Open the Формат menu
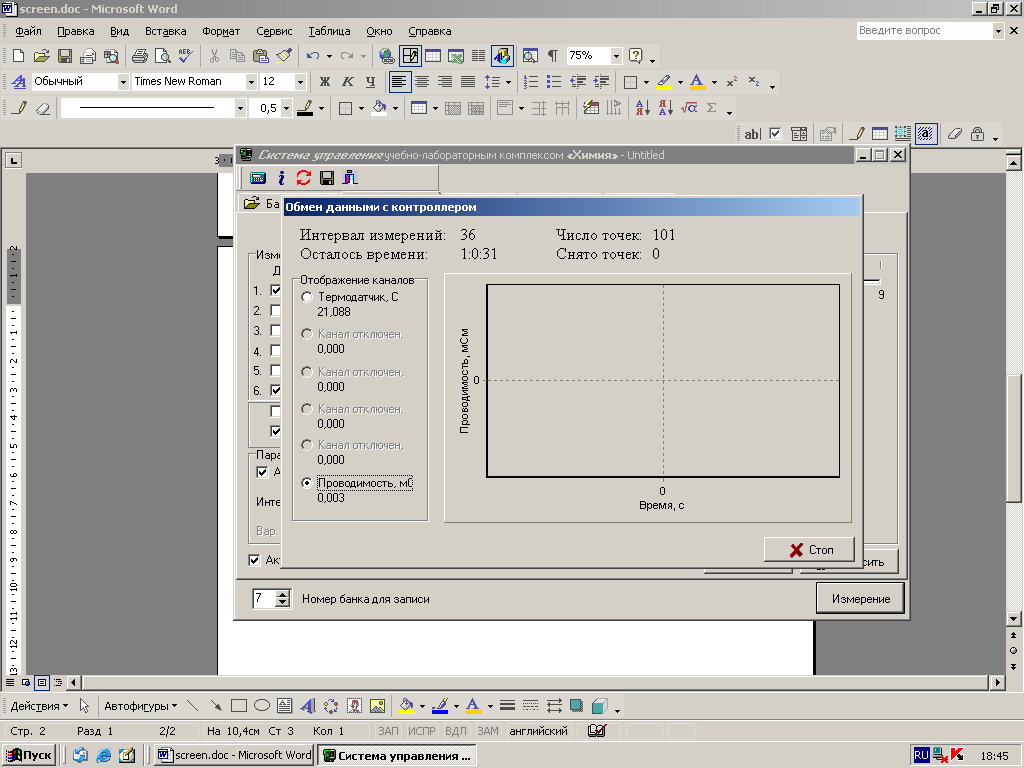1024x768 pixels. click(x=221, y=31)
